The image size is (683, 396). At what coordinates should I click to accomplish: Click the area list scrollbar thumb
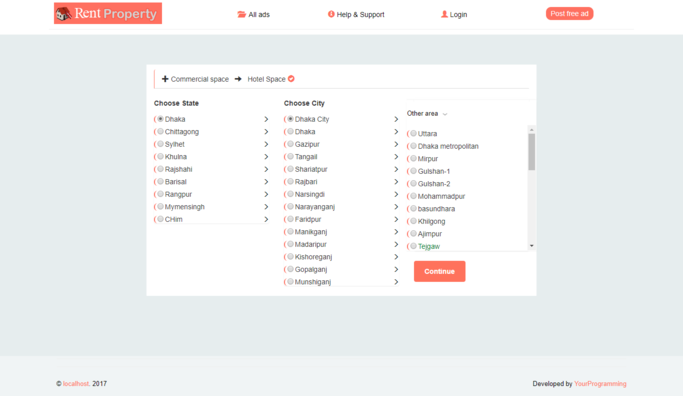(531, 152)
